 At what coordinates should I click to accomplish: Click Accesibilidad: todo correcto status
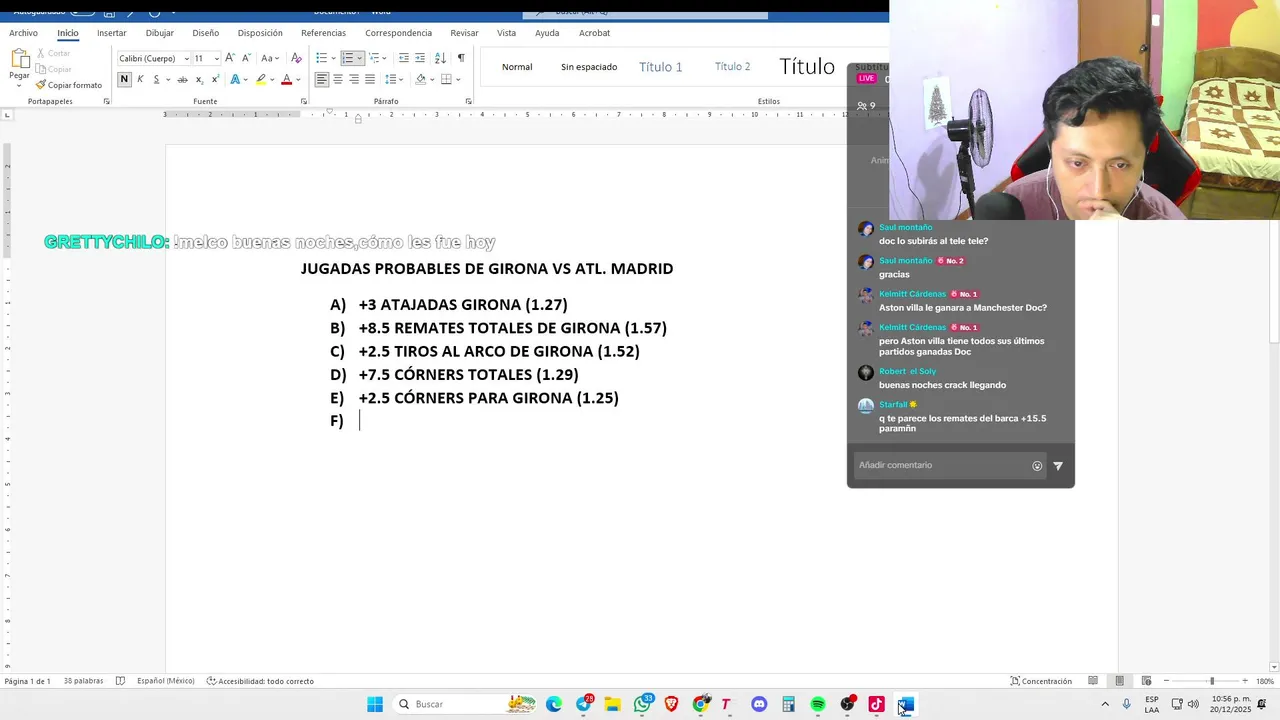point(260,681)
